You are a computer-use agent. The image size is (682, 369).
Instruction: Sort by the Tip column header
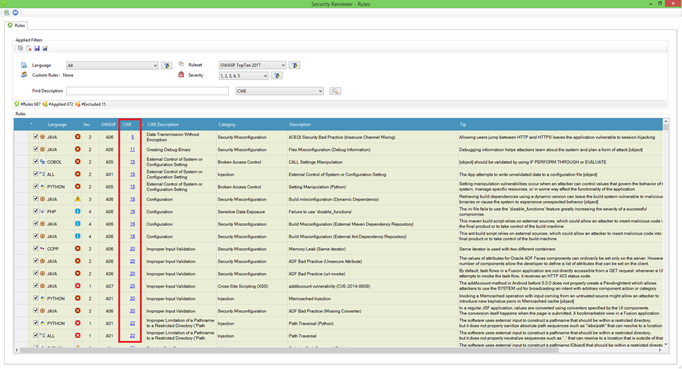point(463,124)
